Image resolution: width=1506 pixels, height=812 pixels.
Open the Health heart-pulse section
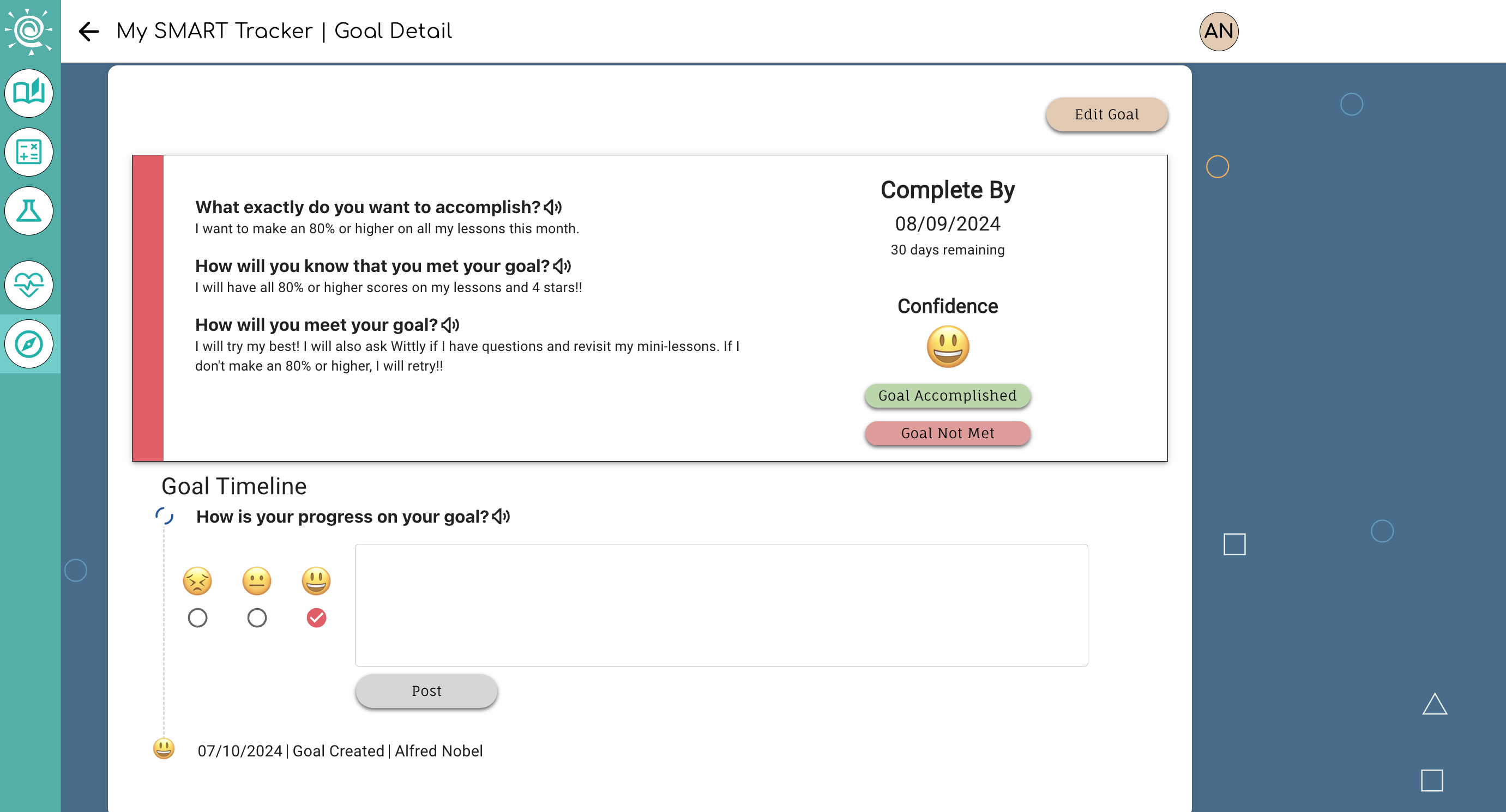29,285
